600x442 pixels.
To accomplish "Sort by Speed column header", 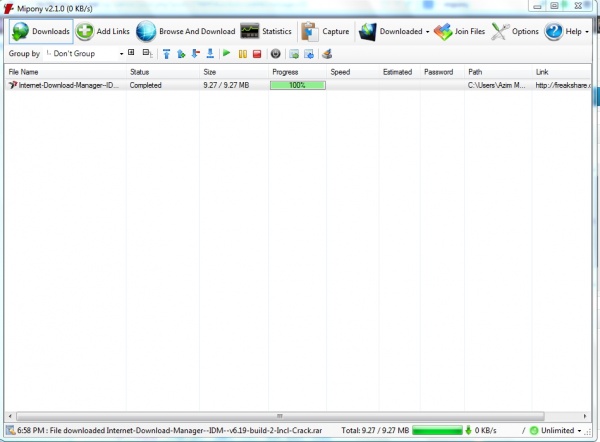I will [353, 72].
